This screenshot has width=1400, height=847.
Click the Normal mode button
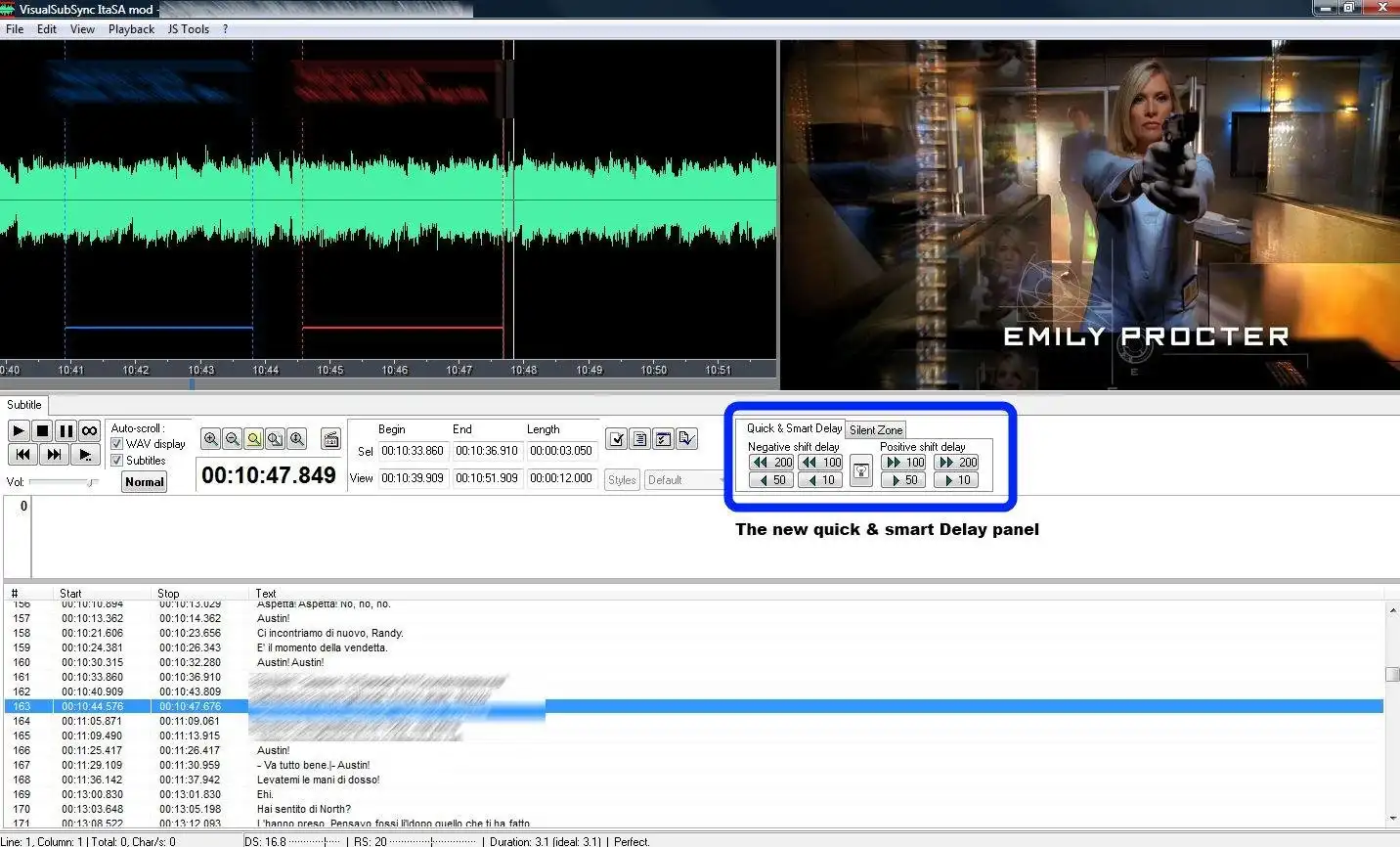(145, 481)
